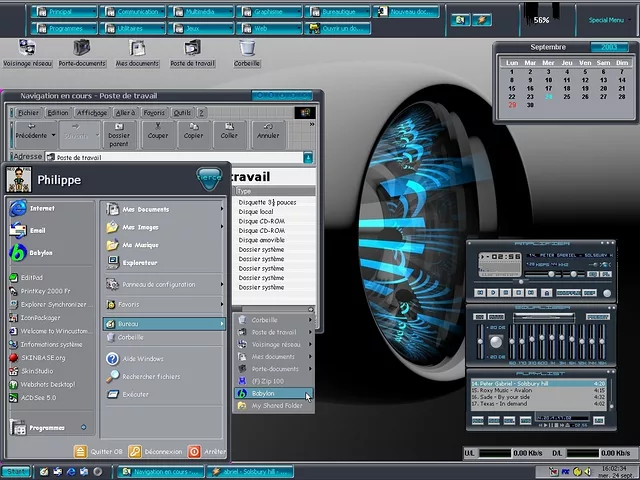This screenshot has width=640, height=480.
Task: Toggle Winamp shuffle button
Action: coord(570,292)
